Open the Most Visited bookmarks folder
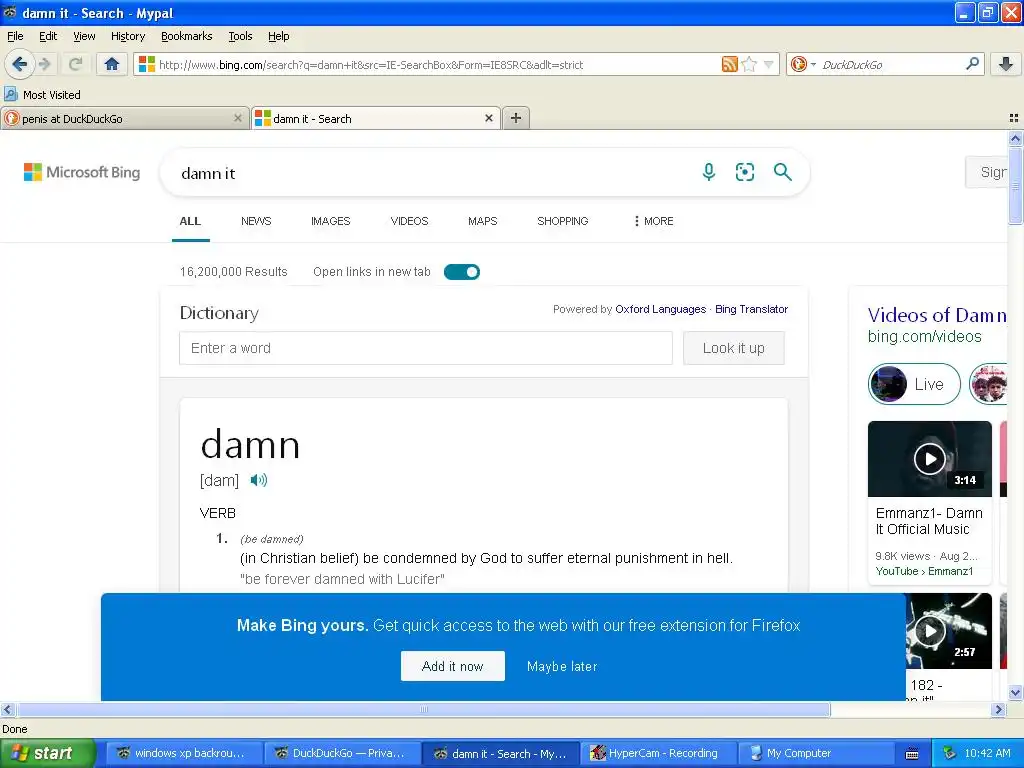The width and height of the screenshot is (1024, 768). pyautogui.click(x=42, y=95)
